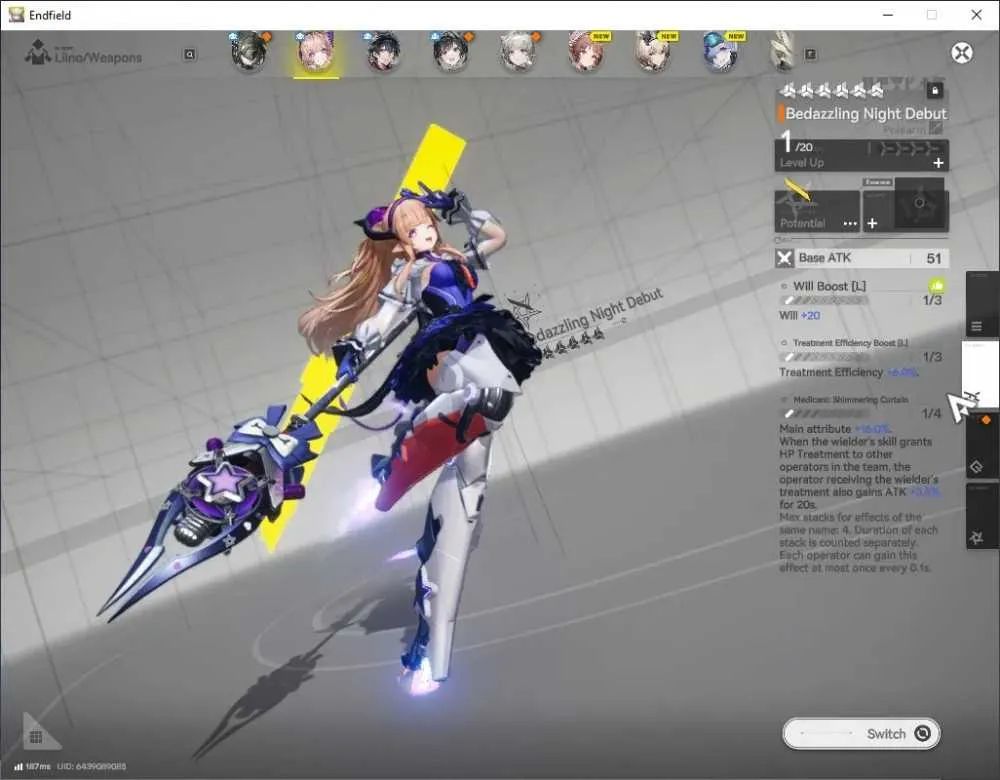Close the weapon screen with X icon
This screenshot has height=780, width=1000.
pyautogui.click(x=962, y=52)
